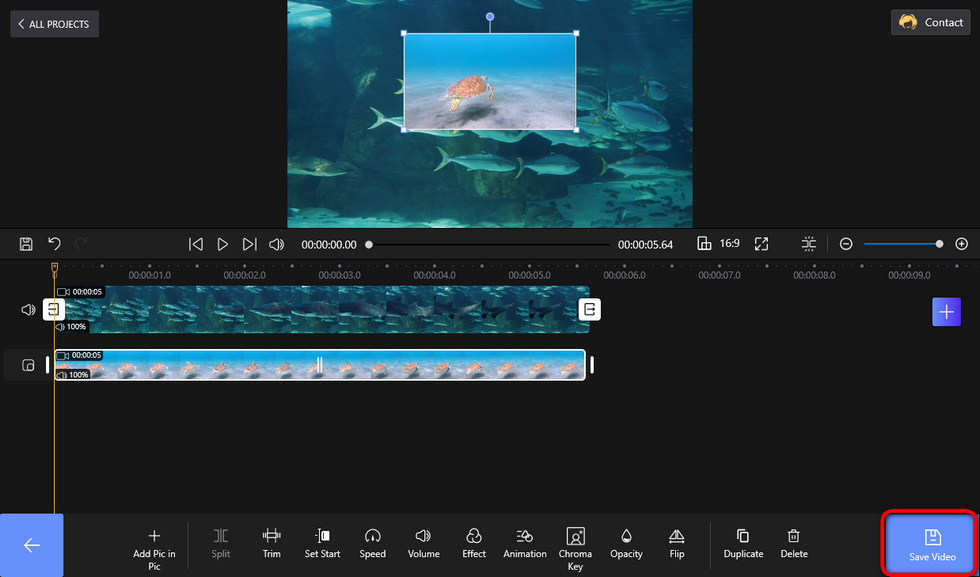Open the Speed settings
The width and height of the screenshot is (980, 577).
[x=372, y=543]
